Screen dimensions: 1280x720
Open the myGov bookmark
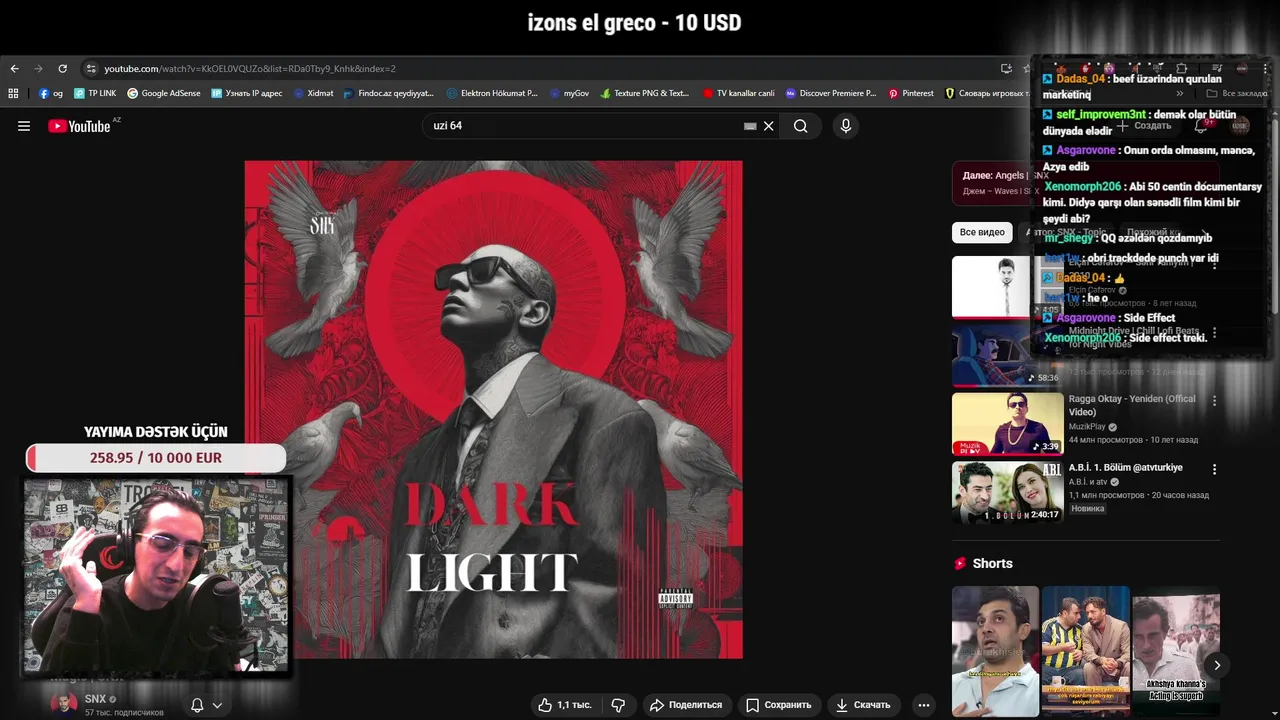coord(570,93)
